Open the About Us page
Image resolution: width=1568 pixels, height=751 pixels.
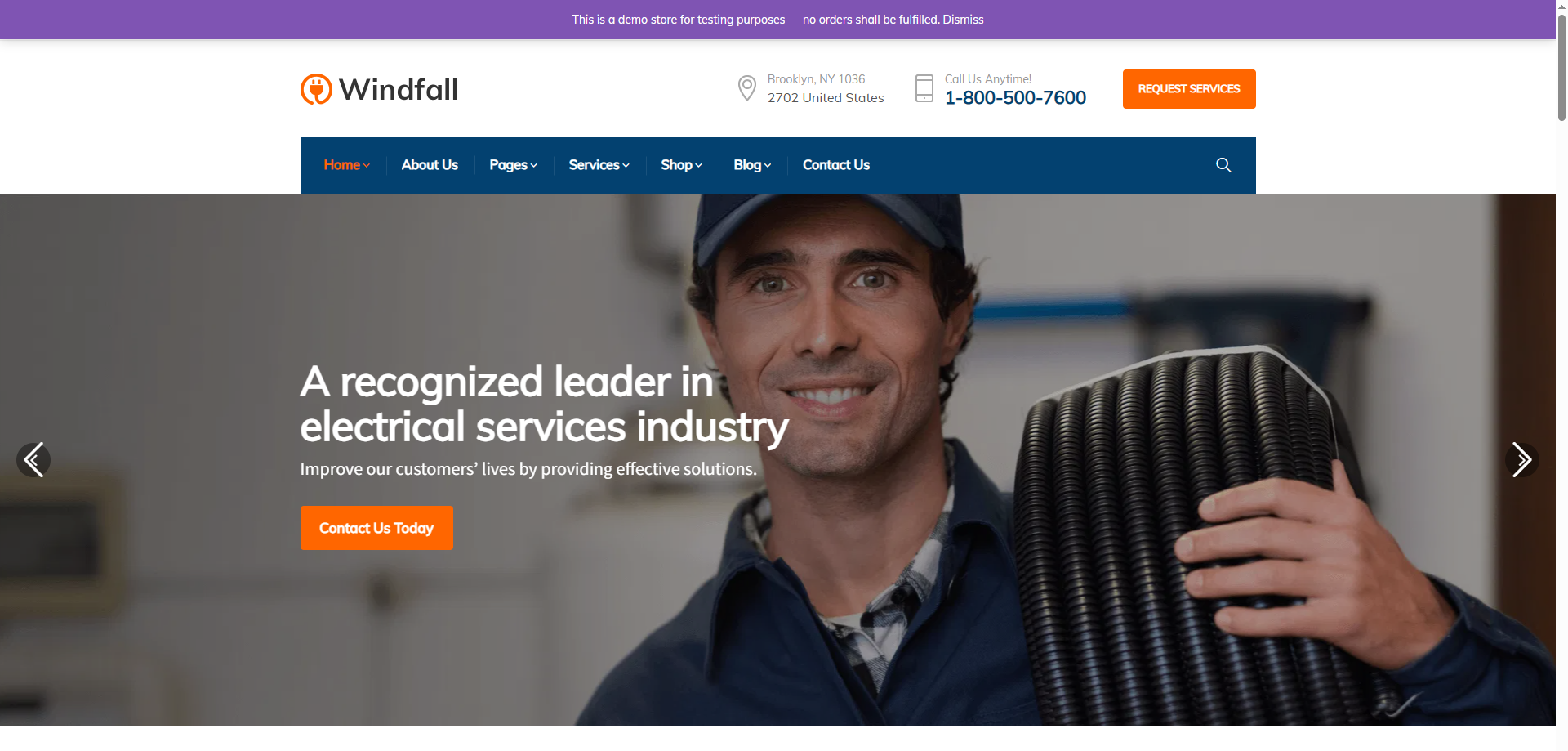430,165
